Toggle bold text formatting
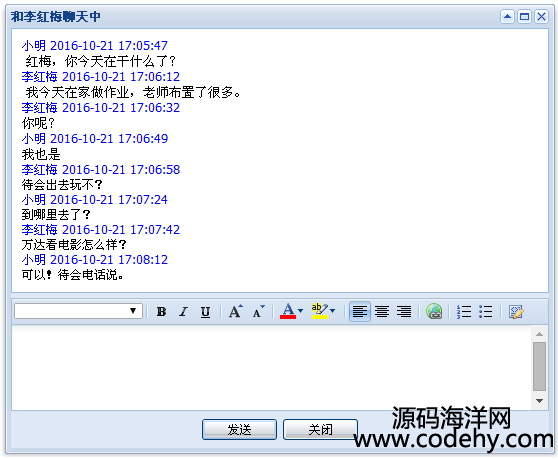Image resolution: width=558 pixels, height=459 pixels. [x=161, y=312]
